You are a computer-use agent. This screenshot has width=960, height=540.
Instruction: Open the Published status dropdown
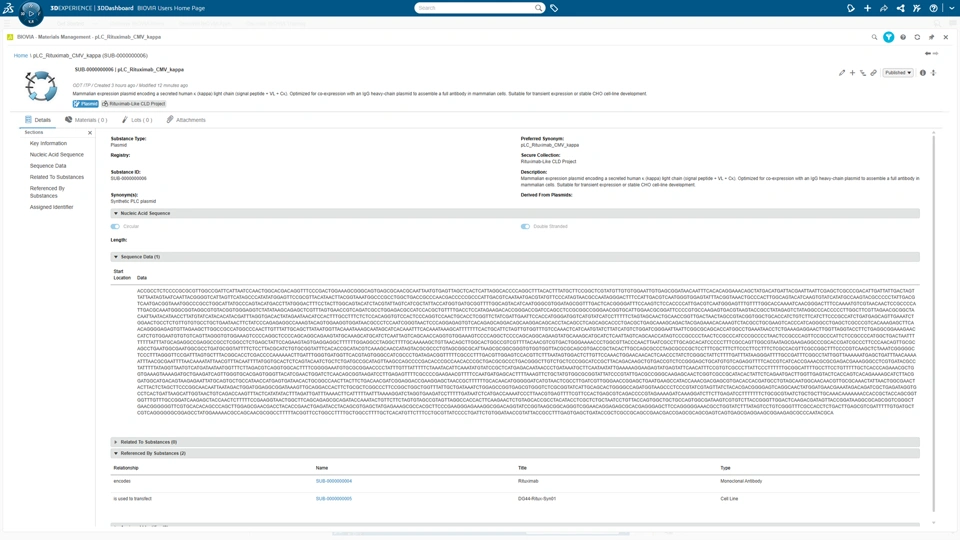click(898, 73)
